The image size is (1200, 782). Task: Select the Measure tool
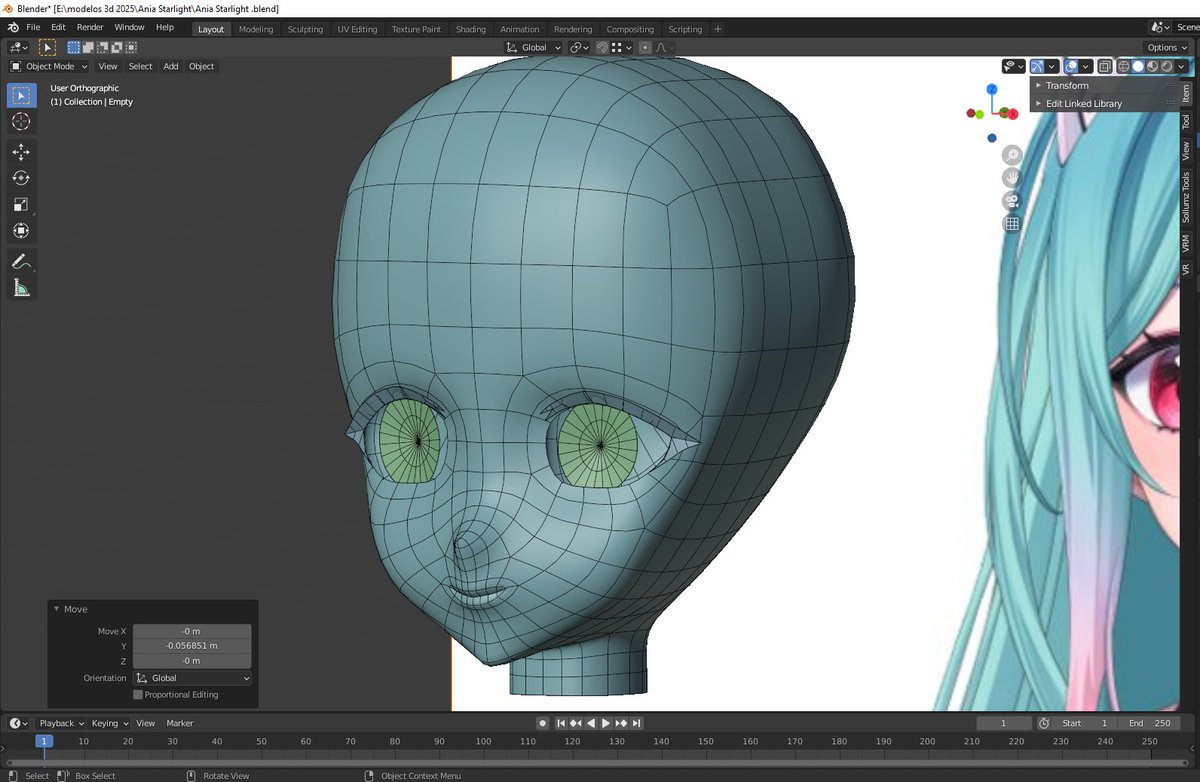coord(21,288)
